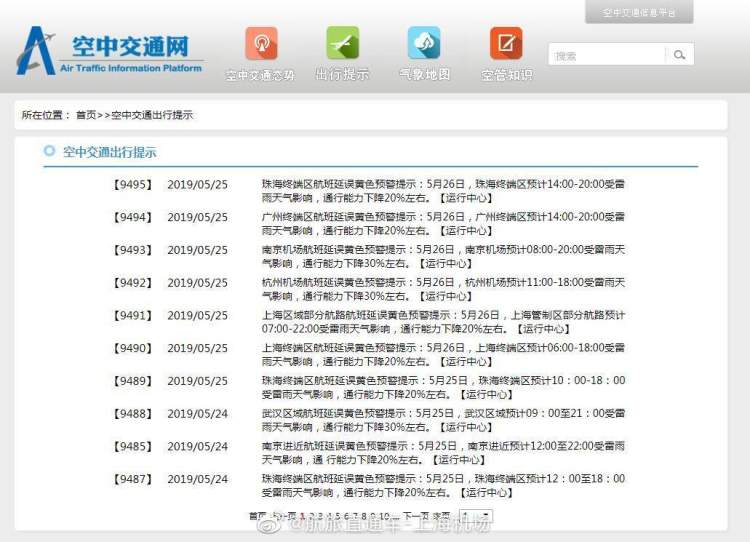
Task: Open the page-number jump dropdown
Action: (x=476, y=516)
